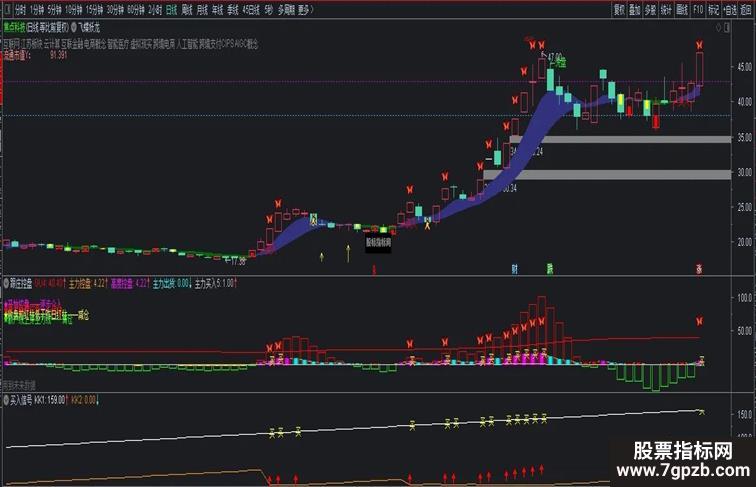
Task: Select the 年线 yearly period tab
Action: coord(217,10)
